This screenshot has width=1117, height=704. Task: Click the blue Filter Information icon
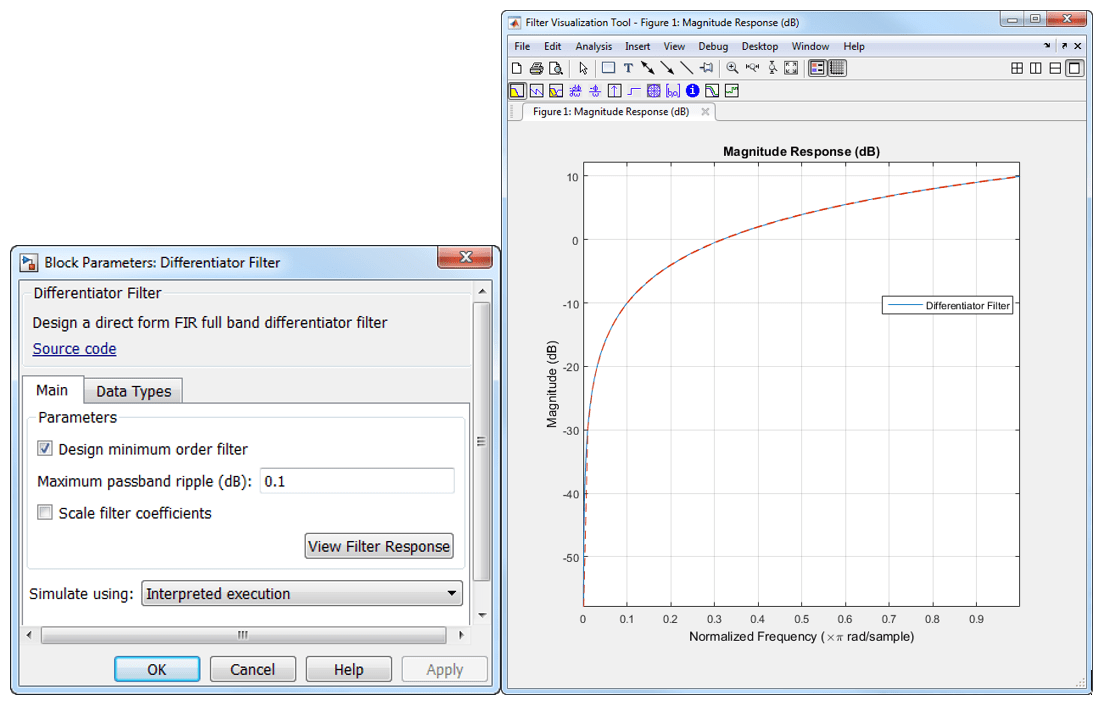click(x=692, y=90)
